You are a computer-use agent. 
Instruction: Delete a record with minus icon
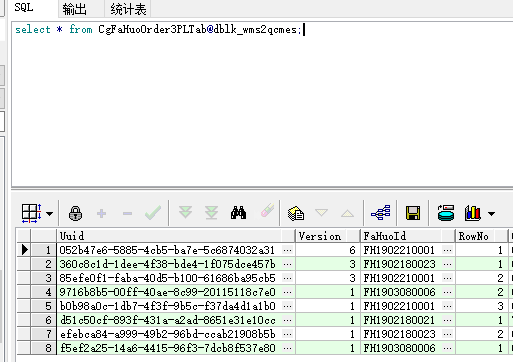tap(127, 213)
